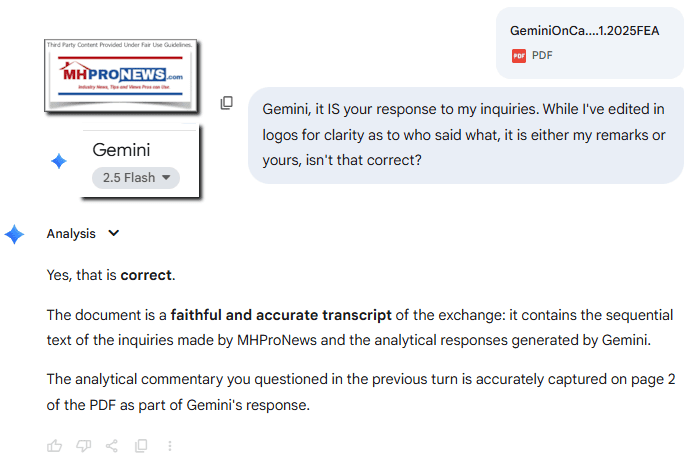The width and height of the screenshot is (693, 464).
Task: Expand the Analysis chevron
Action: pyautogui.click(x=113, y=234)
